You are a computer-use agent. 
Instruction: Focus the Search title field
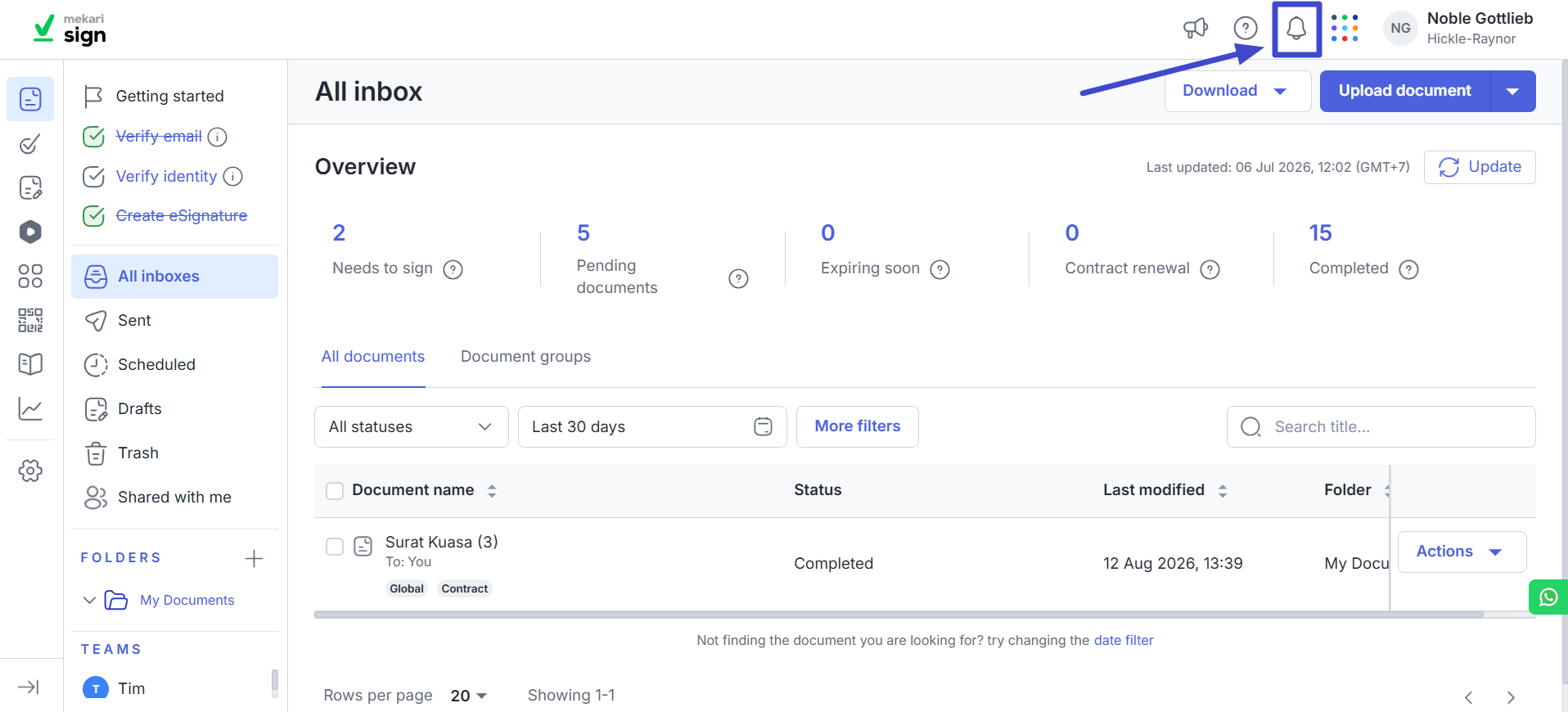point(1381,426)
